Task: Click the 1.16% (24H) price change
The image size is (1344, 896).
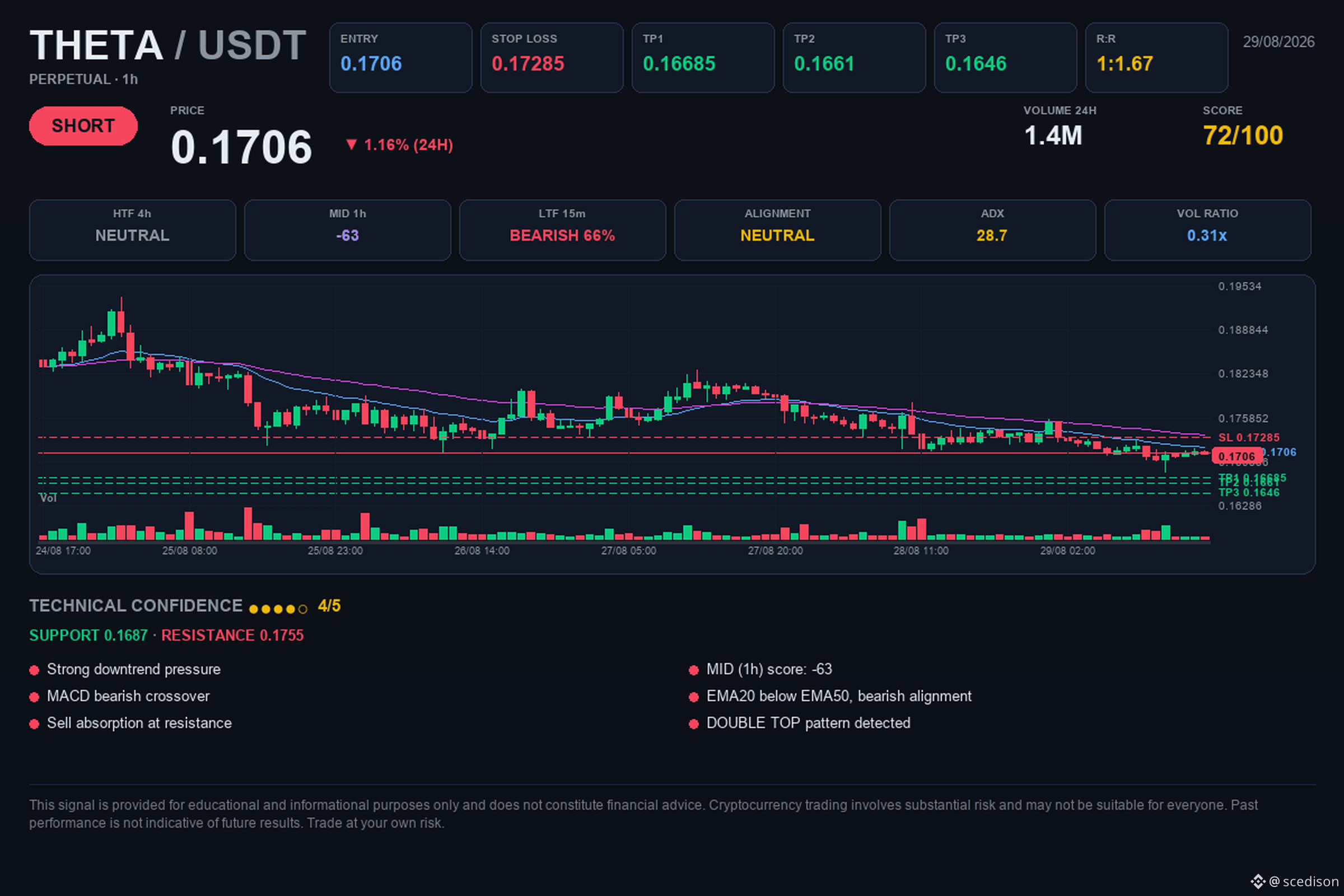Action: (x=409, y=145)
